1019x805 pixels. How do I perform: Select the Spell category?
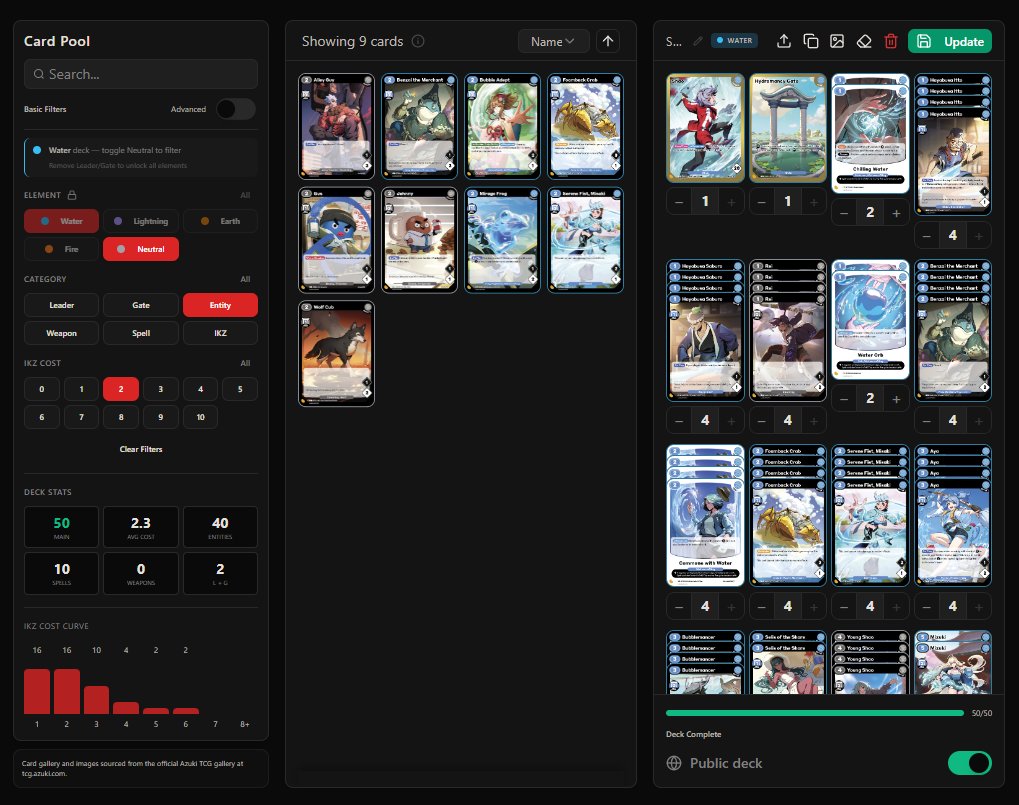pyautogui.click(x=141, y=333)
